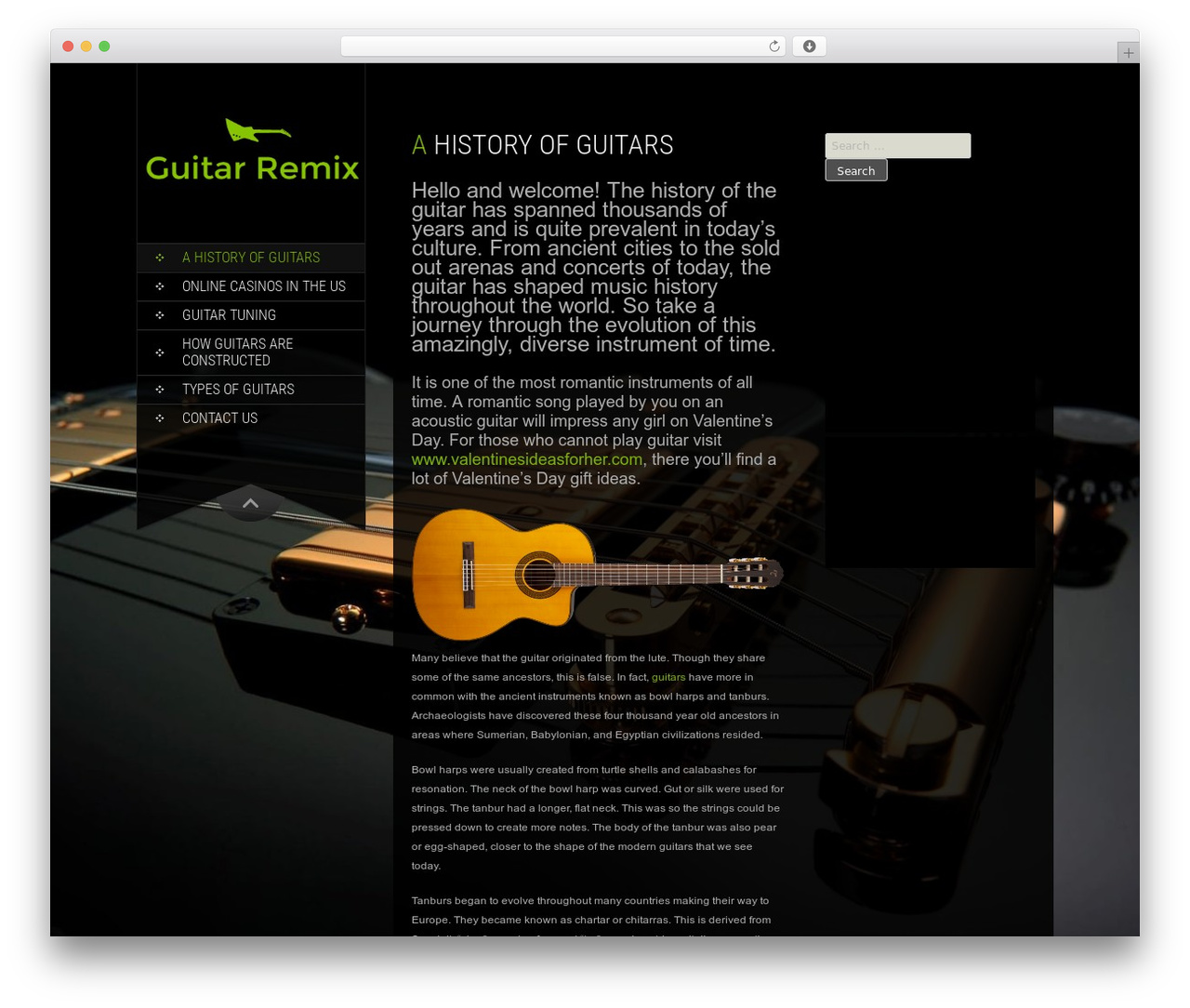This screenshot has height=1008, width=1190.
Task: Click bullet icon beside Contact Us
Action: point(160,418)
